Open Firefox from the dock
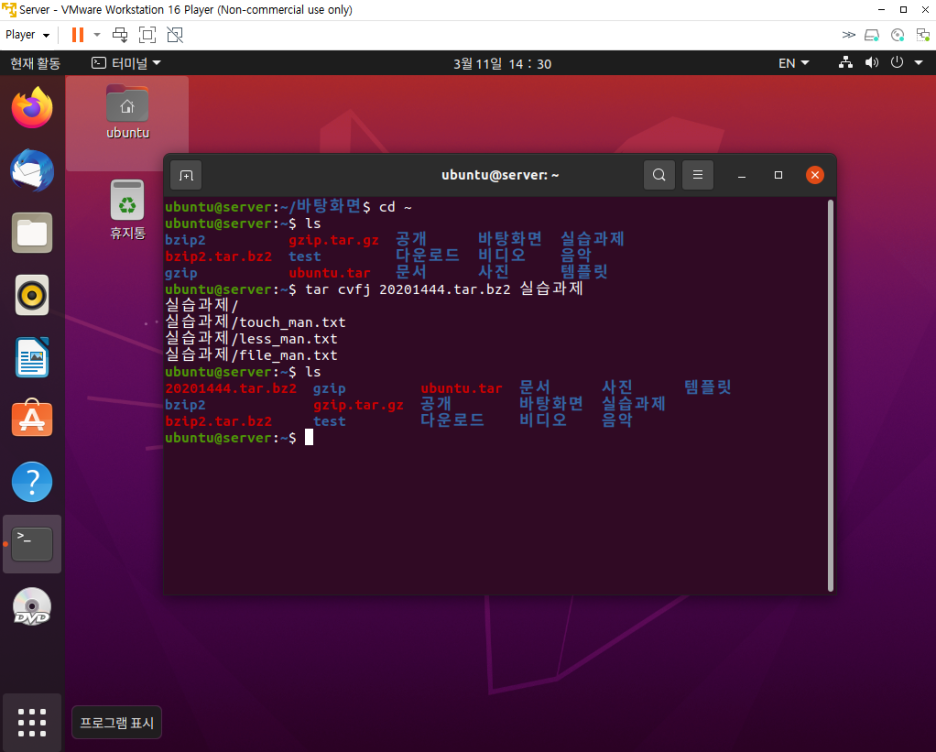 [32, 108]
